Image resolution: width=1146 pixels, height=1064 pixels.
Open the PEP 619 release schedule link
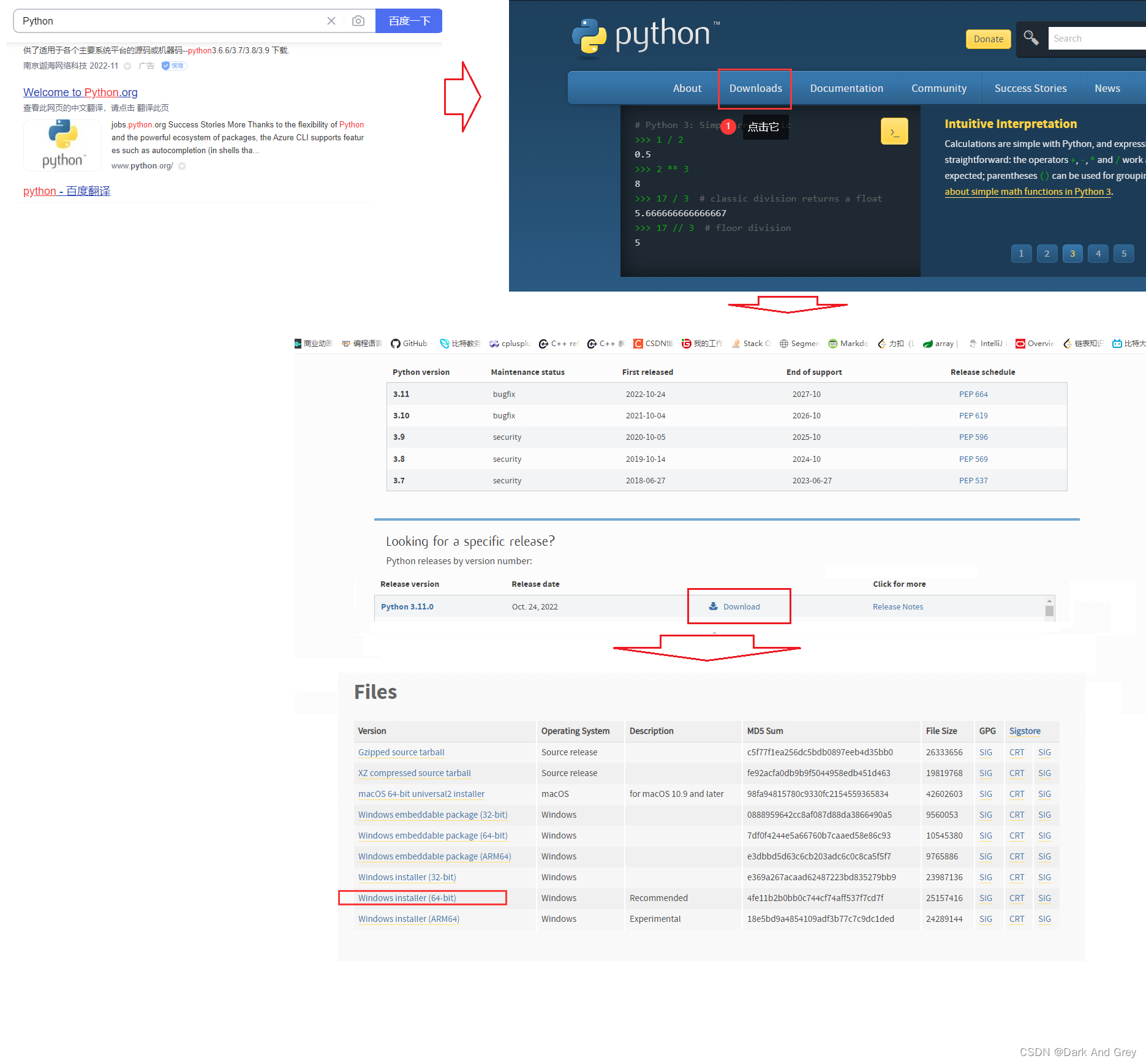973,416
